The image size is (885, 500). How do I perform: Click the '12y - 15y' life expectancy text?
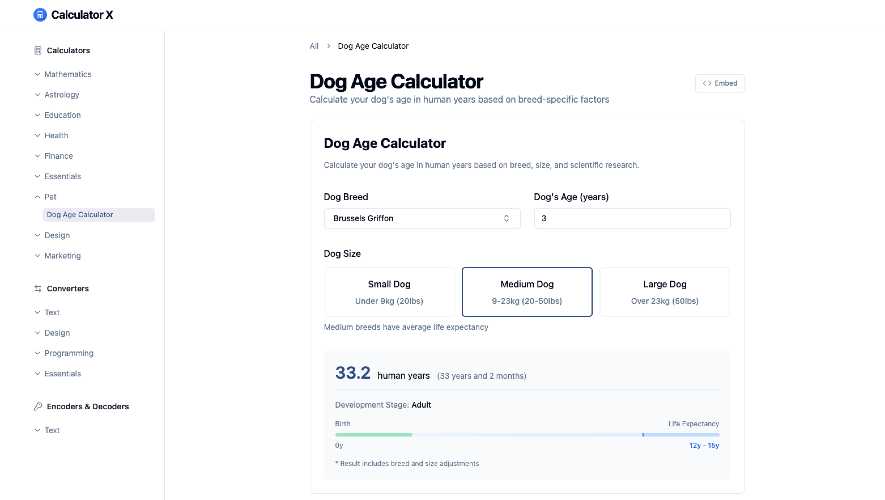[x=704, y=445]
